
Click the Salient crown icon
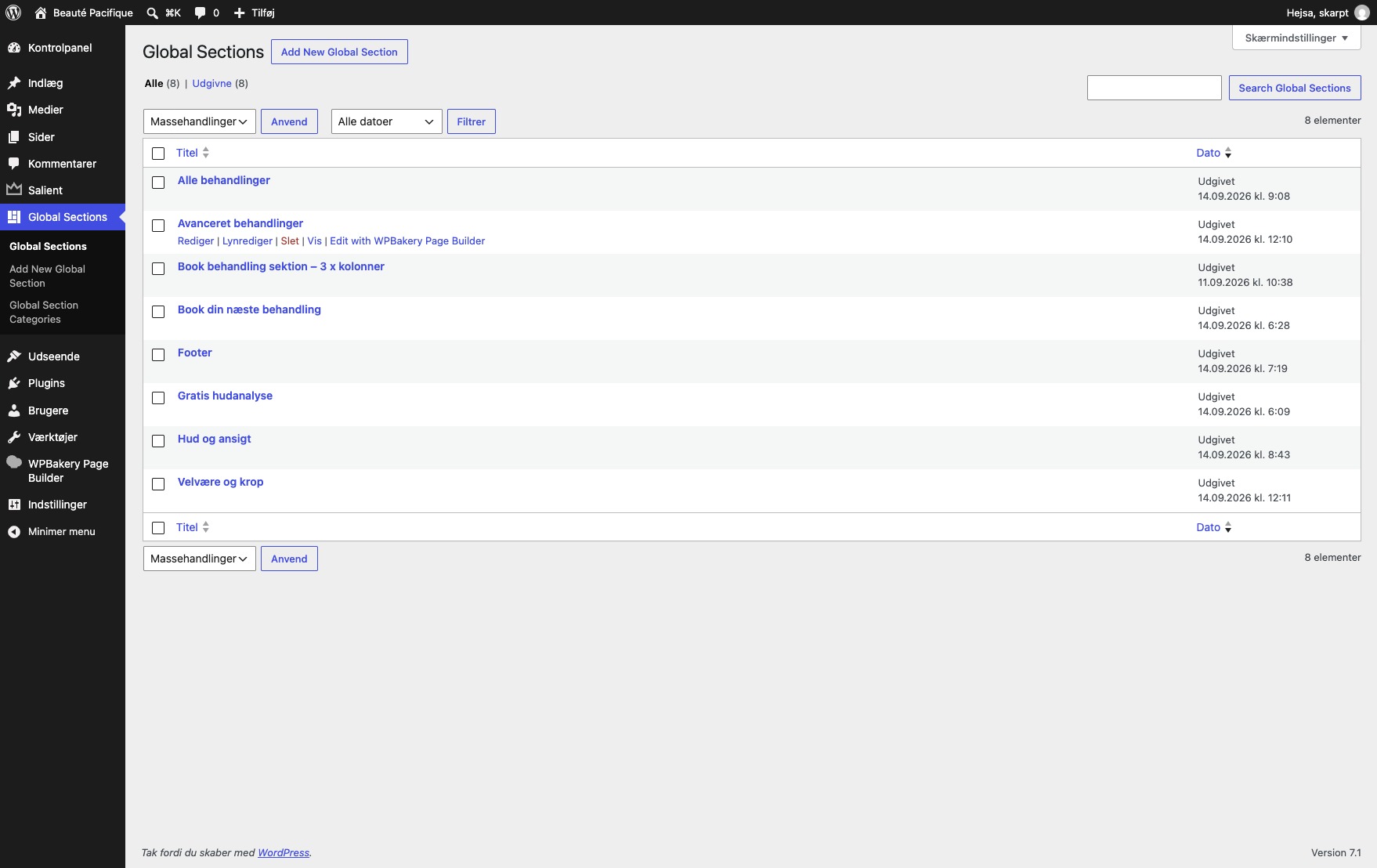pyautogui.click(x=14, y=190)
